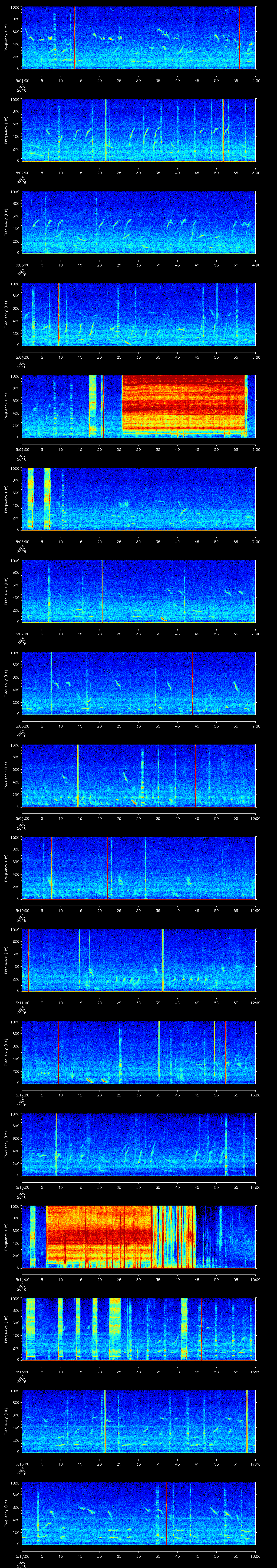Click the 5:06:00 start time label
The height and width of the screenshot is (1568, 277).
point(22,542)
